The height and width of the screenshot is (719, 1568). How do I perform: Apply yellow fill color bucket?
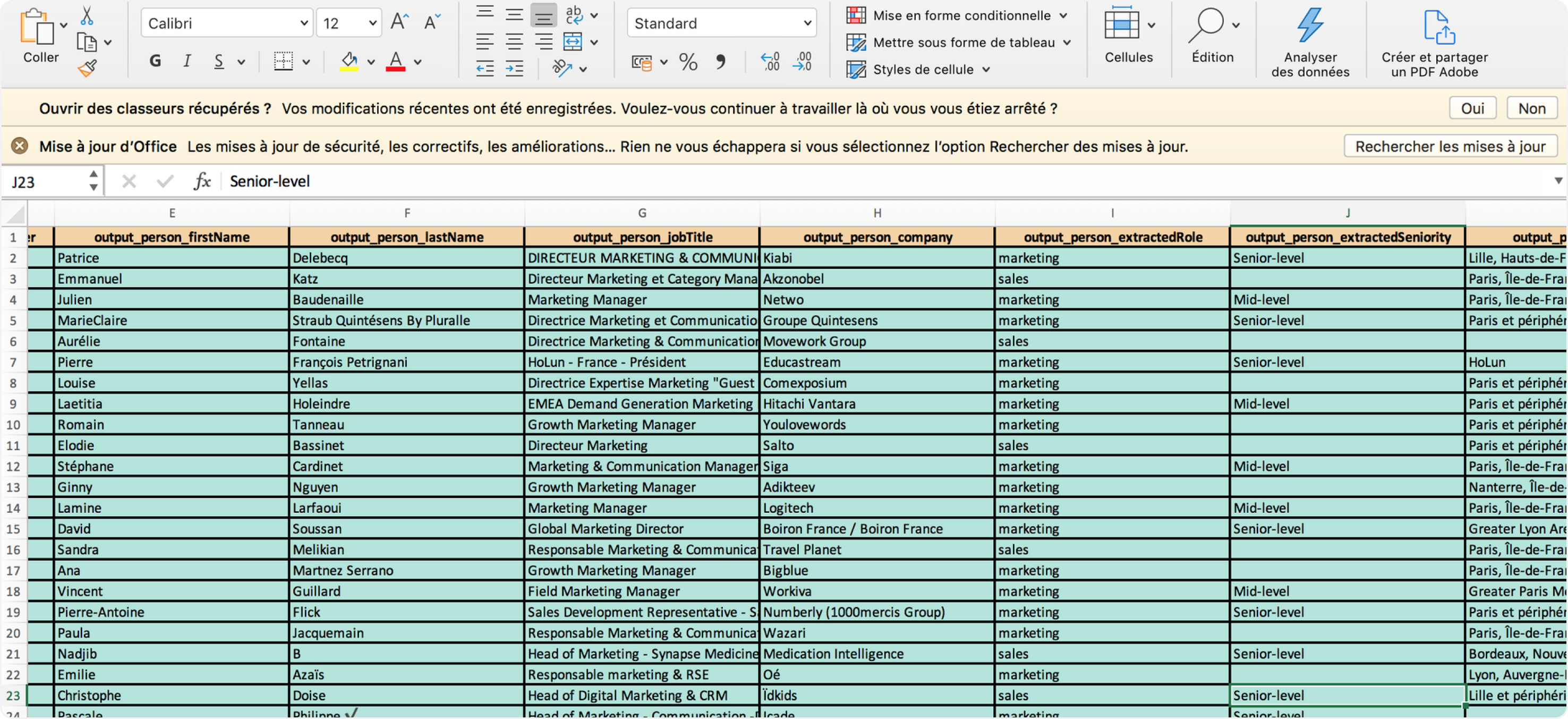pos(349,61)
